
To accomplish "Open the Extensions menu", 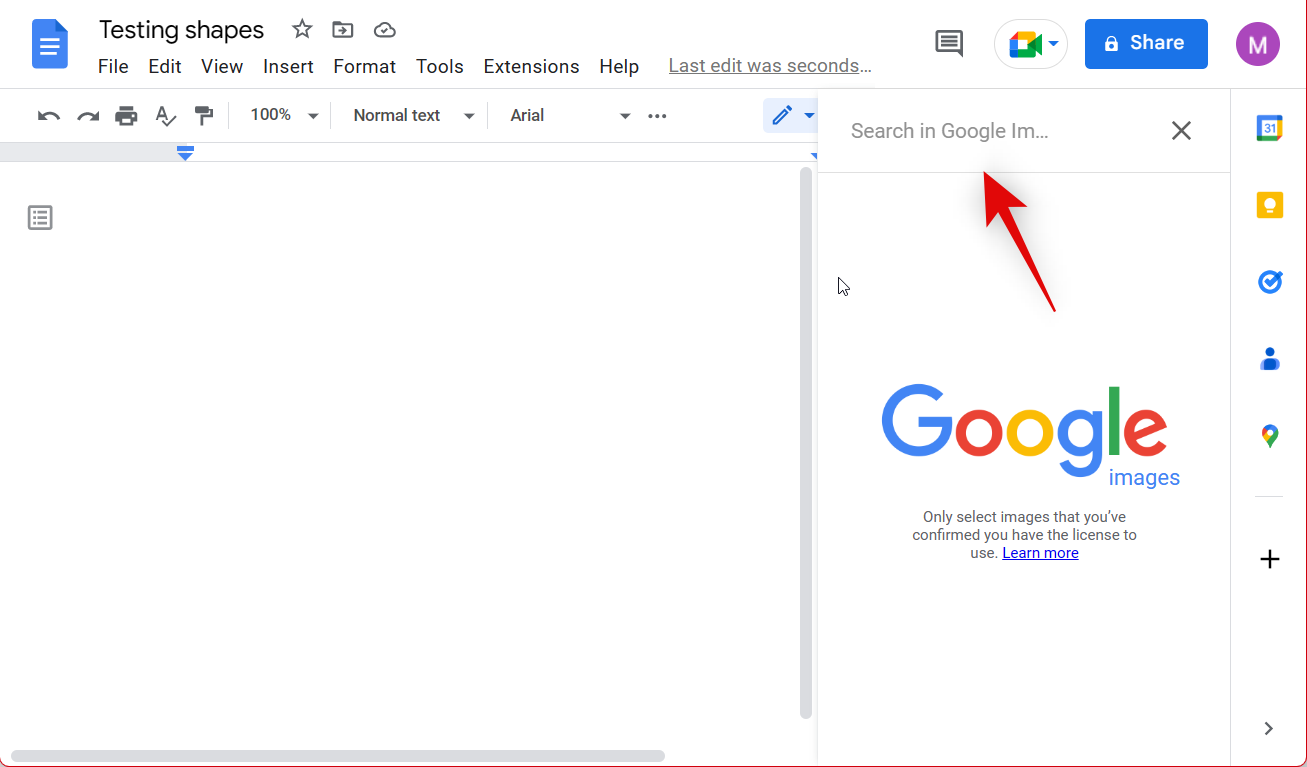I will coord(531,67).
